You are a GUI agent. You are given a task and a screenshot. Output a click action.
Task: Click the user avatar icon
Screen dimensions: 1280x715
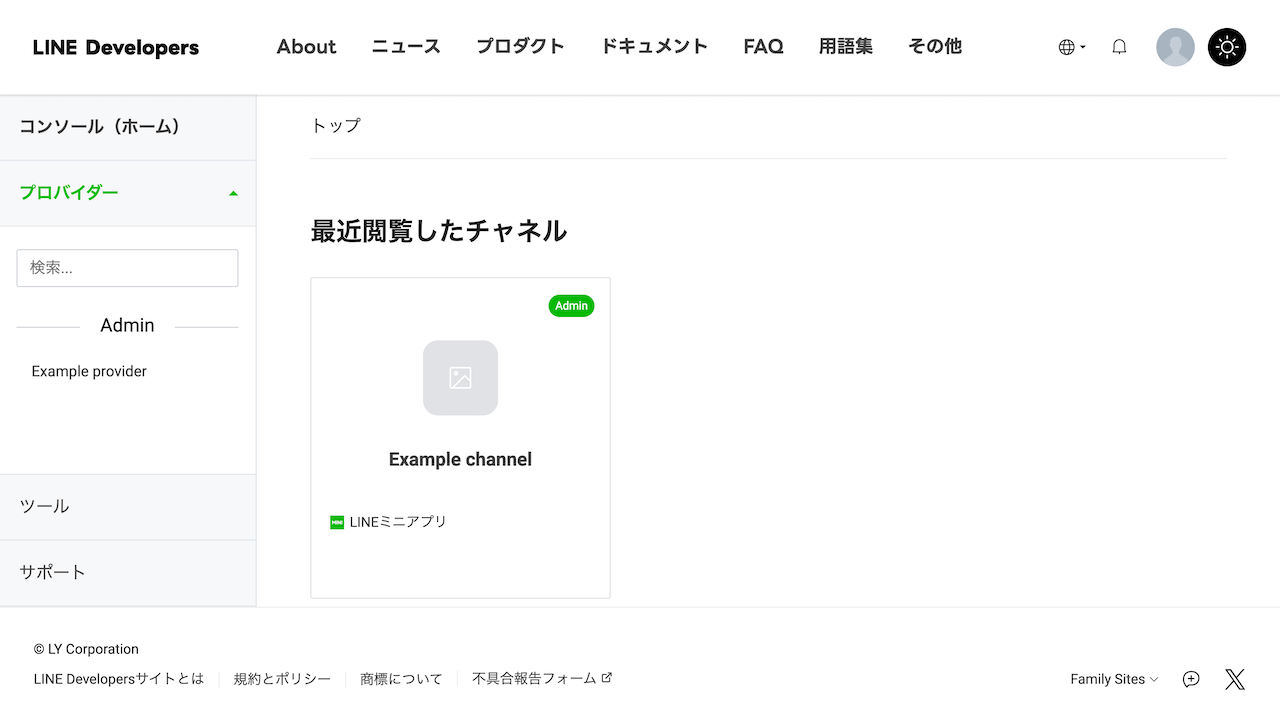(x=1175, y=47)
